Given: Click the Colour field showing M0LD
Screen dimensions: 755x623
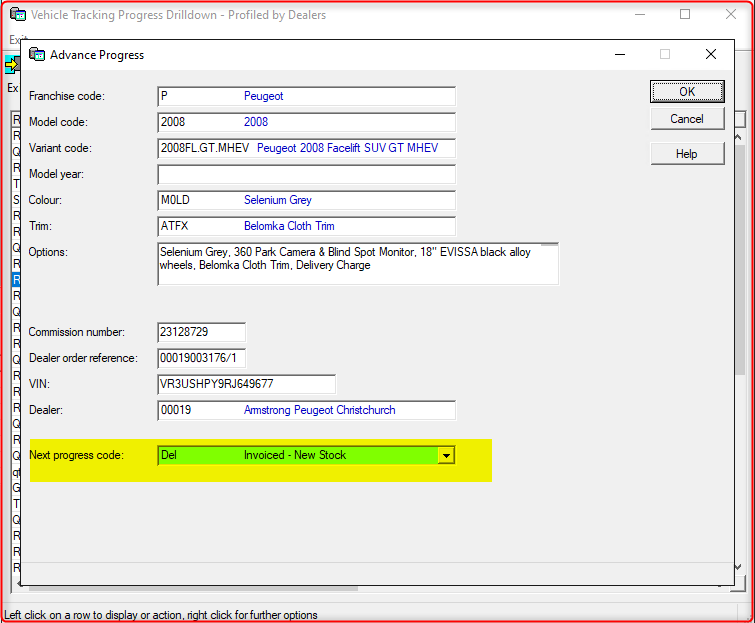Looking at the screenshot, I should click(306, 200).
